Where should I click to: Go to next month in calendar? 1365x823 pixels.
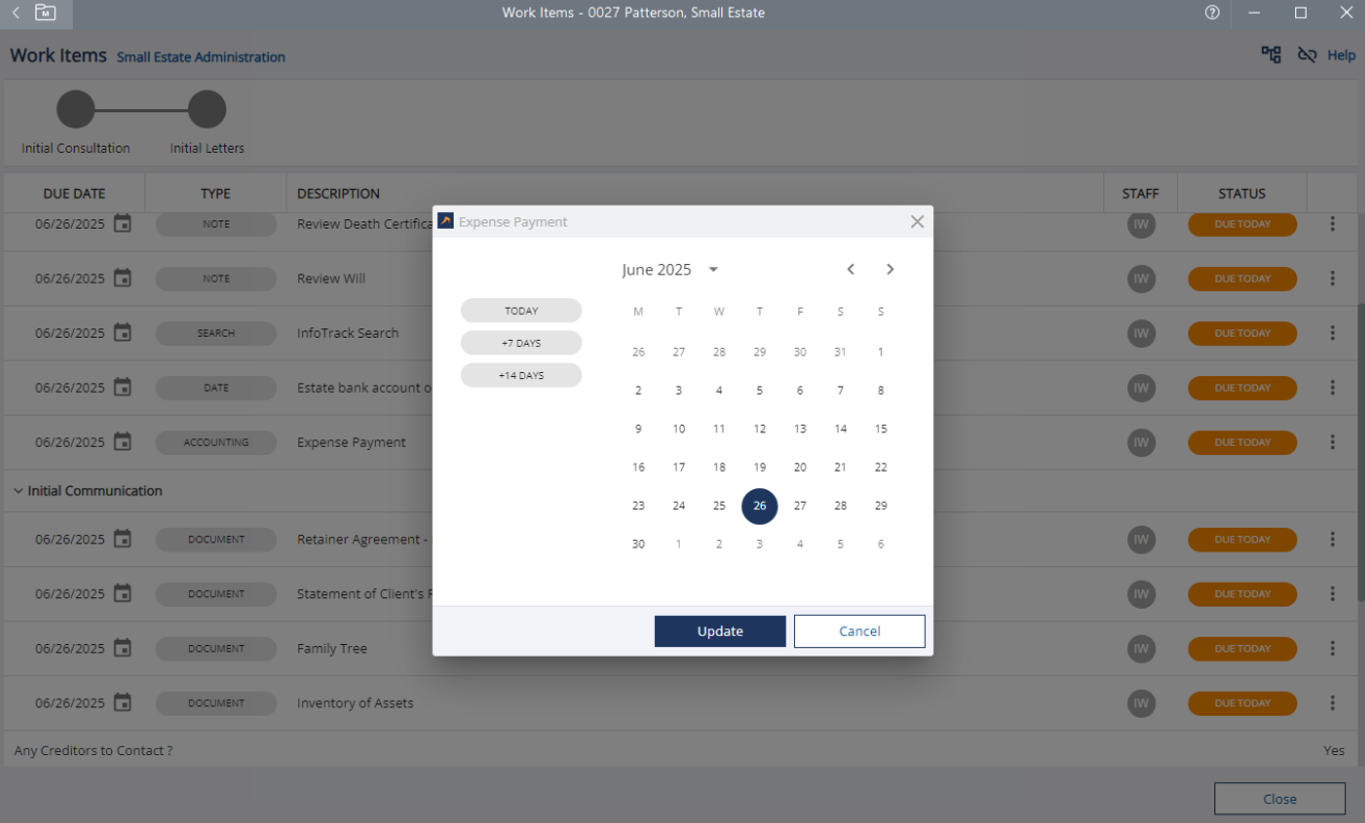890,269
